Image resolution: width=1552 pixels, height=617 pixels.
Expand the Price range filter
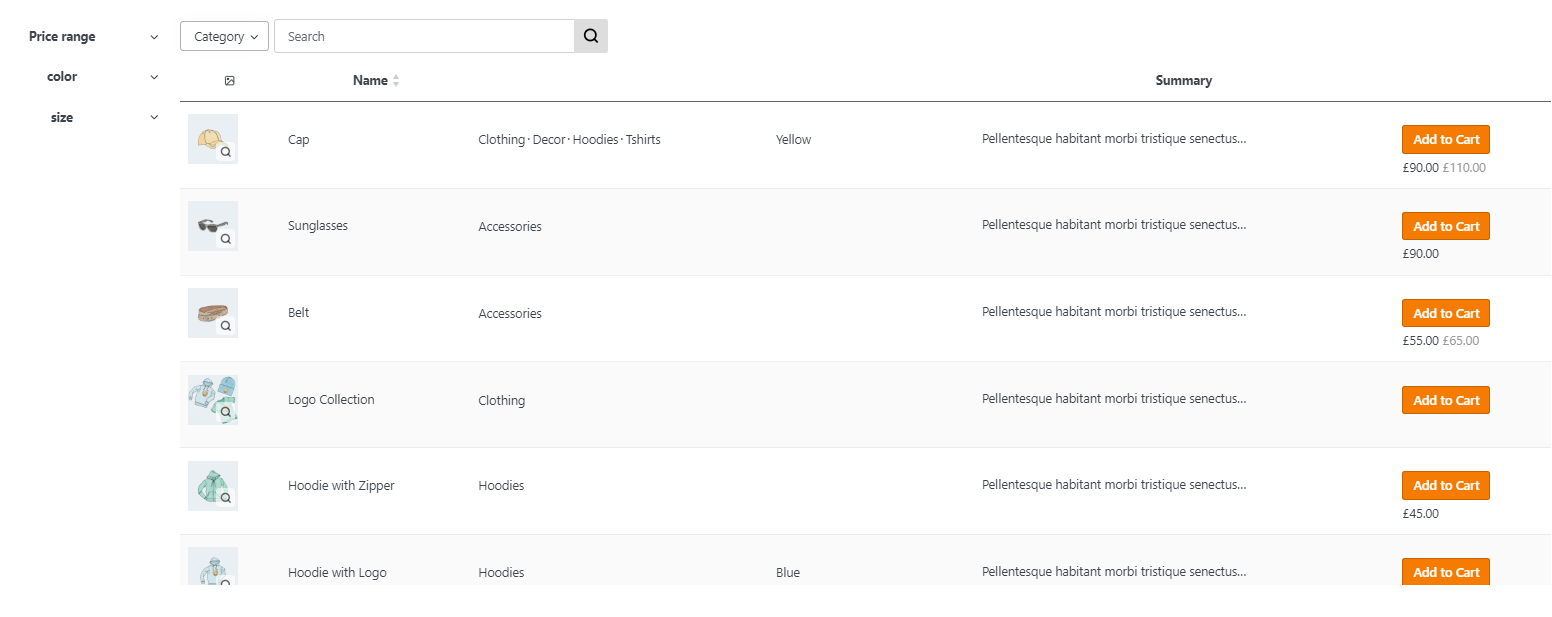click(x=93, y=37)
